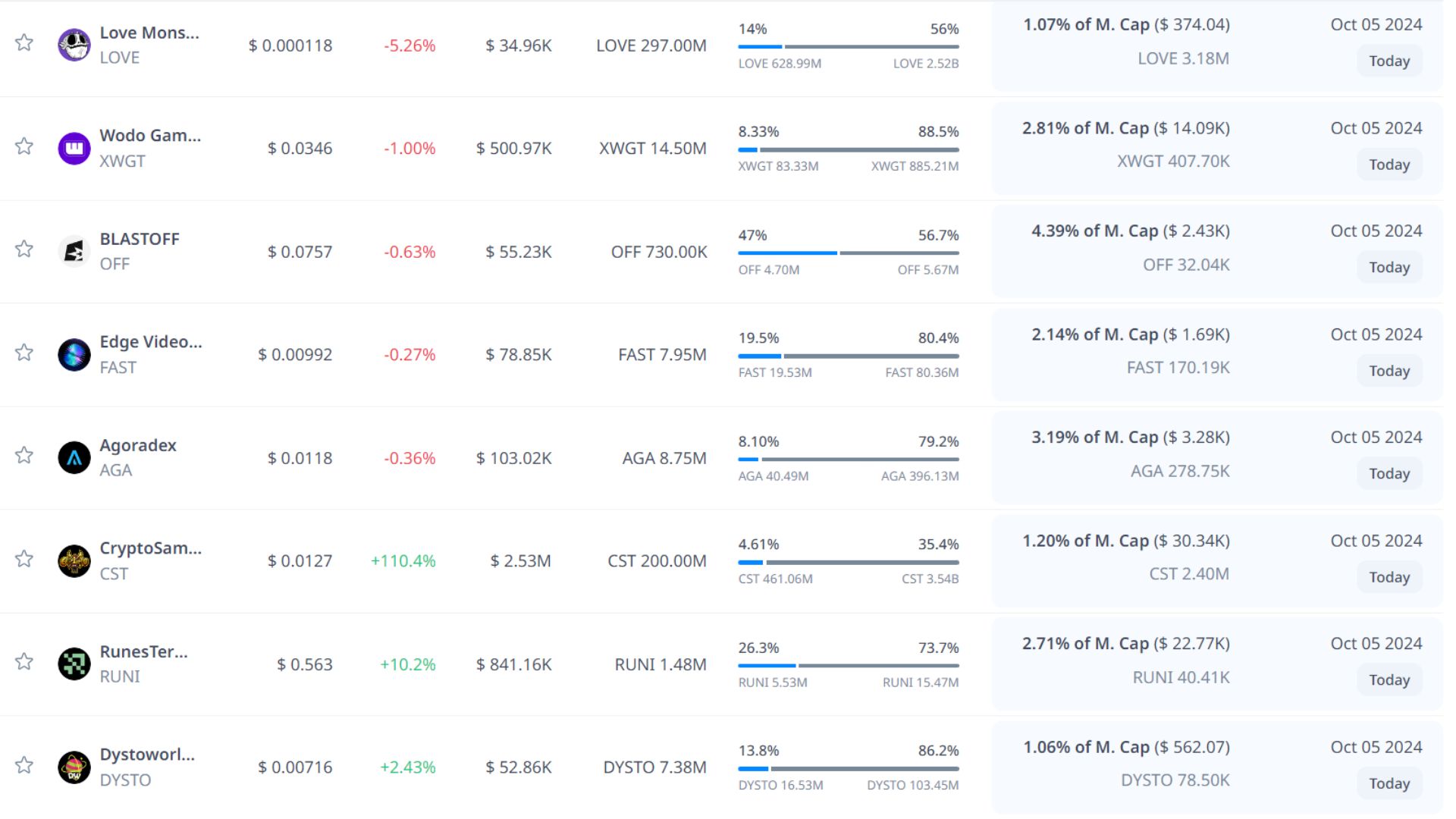This screenshot has height=819, width=1456.
Task: Toggle the favorite star for Wodo Gaming
Action: coord(24,146)
